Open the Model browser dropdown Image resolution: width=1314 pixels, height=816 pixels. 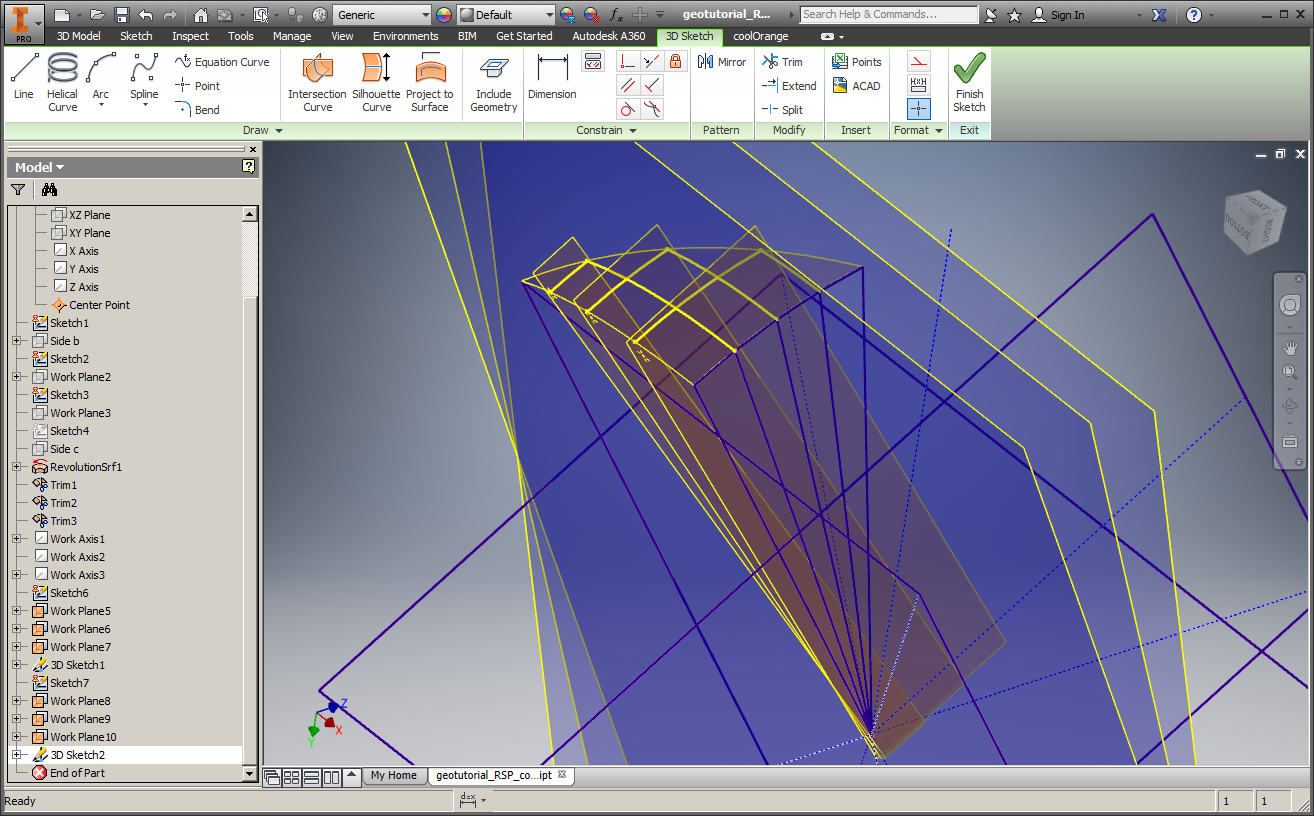coord(39,167)
